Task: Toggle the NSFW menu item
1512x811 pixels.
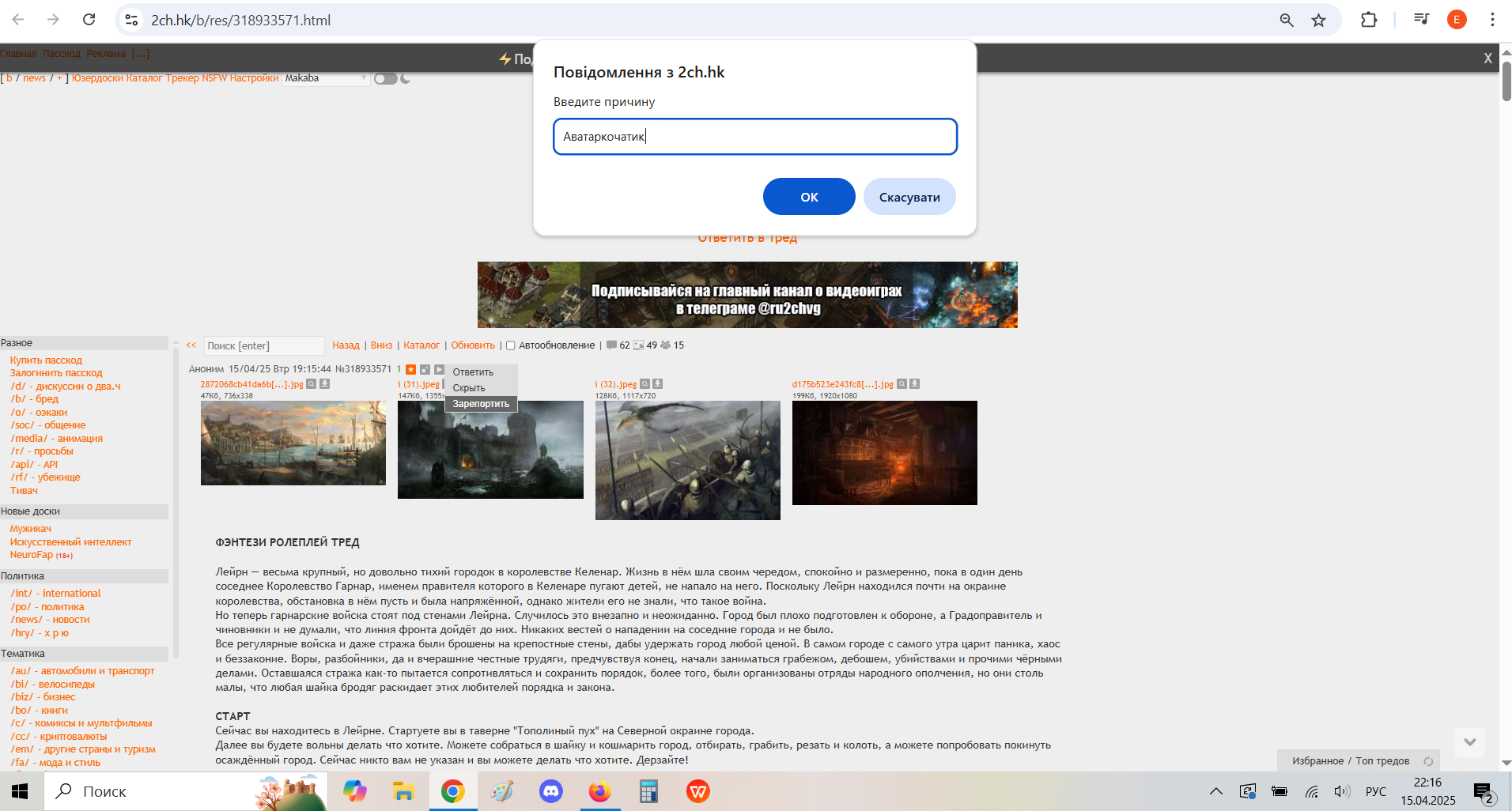Action: [214, 78]
